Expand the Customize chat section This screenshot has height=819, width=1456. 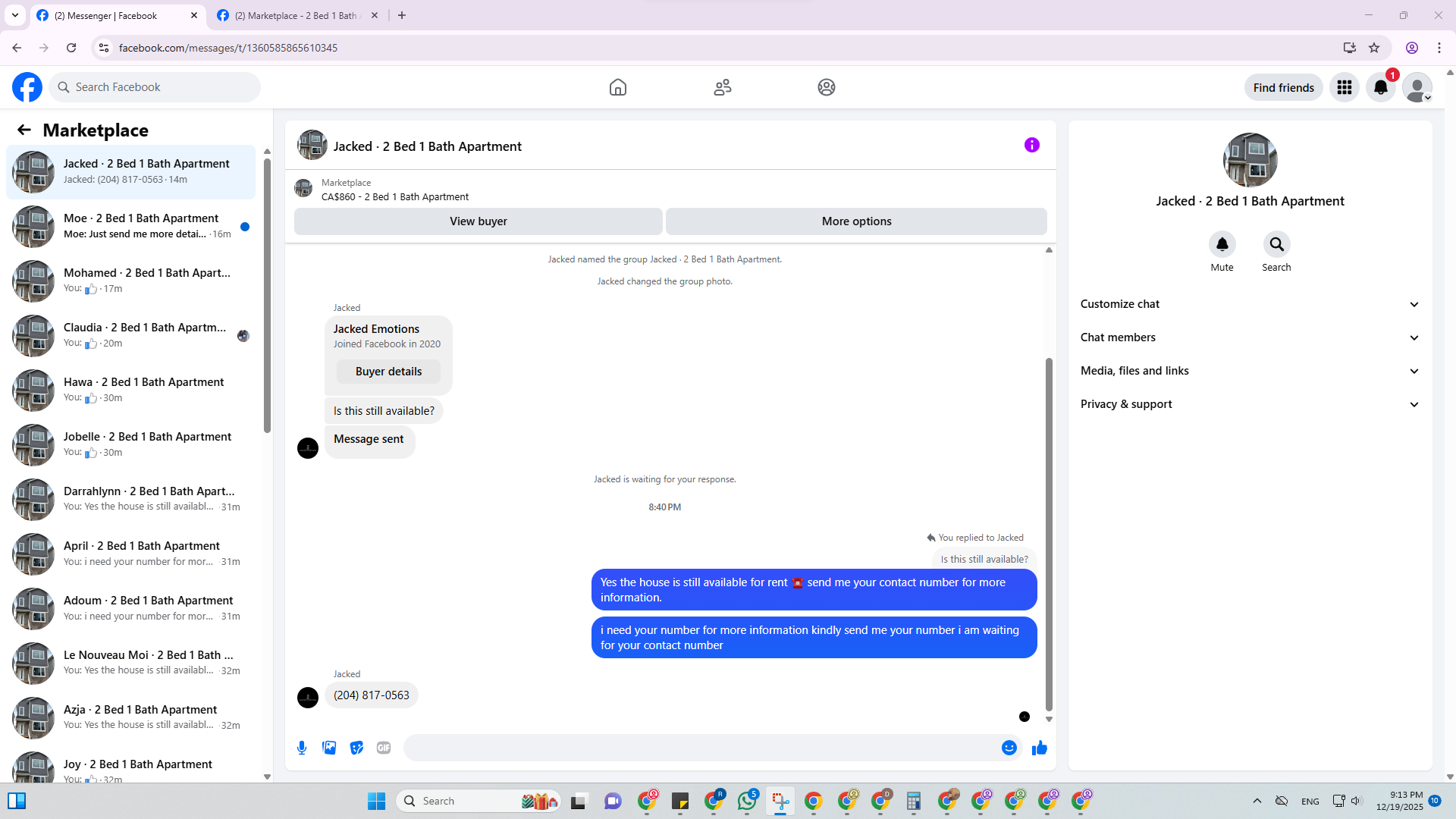(1249, 304)
